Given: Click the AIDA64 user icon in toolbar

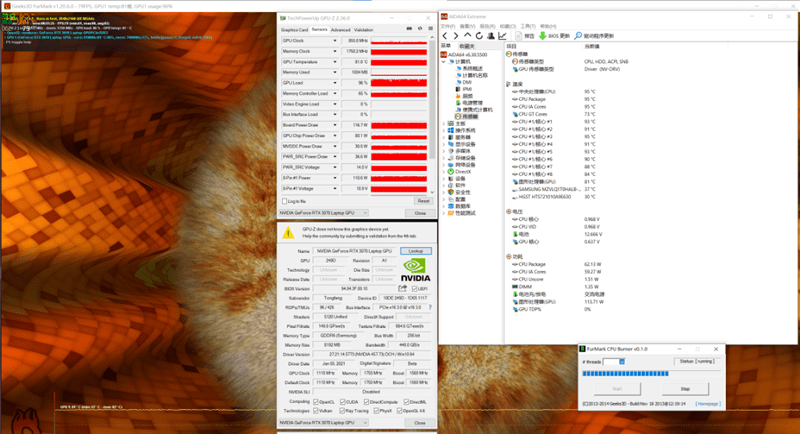Looking at the screenshot, I should pyautogui.click(x=490, y=36).
